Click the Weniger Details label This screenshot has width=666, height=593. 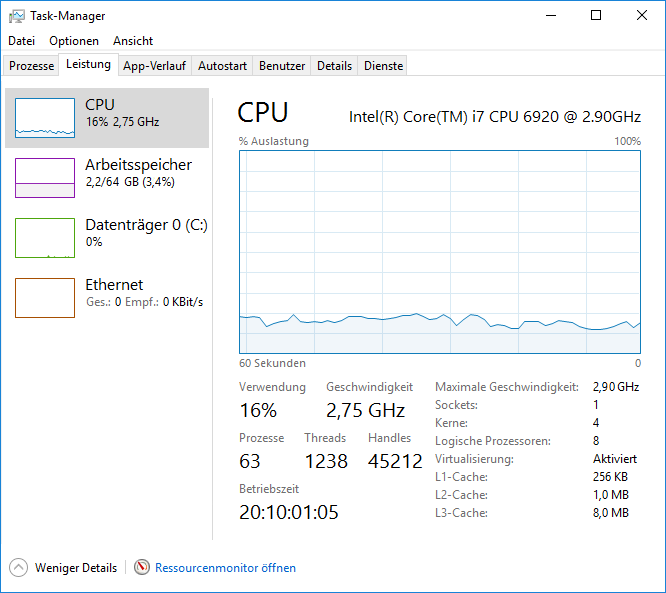click(76, 568)
